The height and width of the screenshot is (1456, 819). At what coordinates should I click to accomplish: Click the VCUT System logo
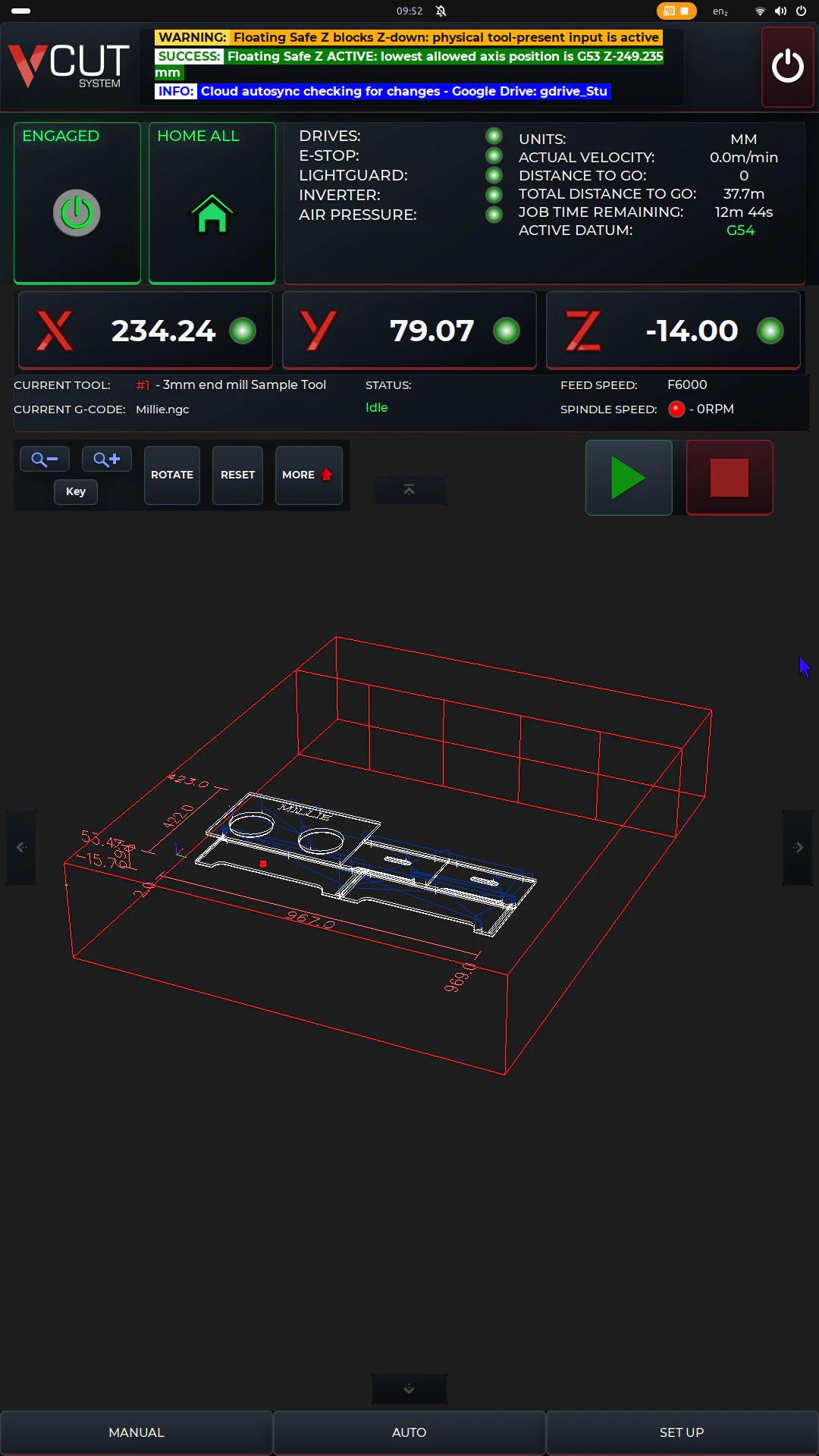69,66
